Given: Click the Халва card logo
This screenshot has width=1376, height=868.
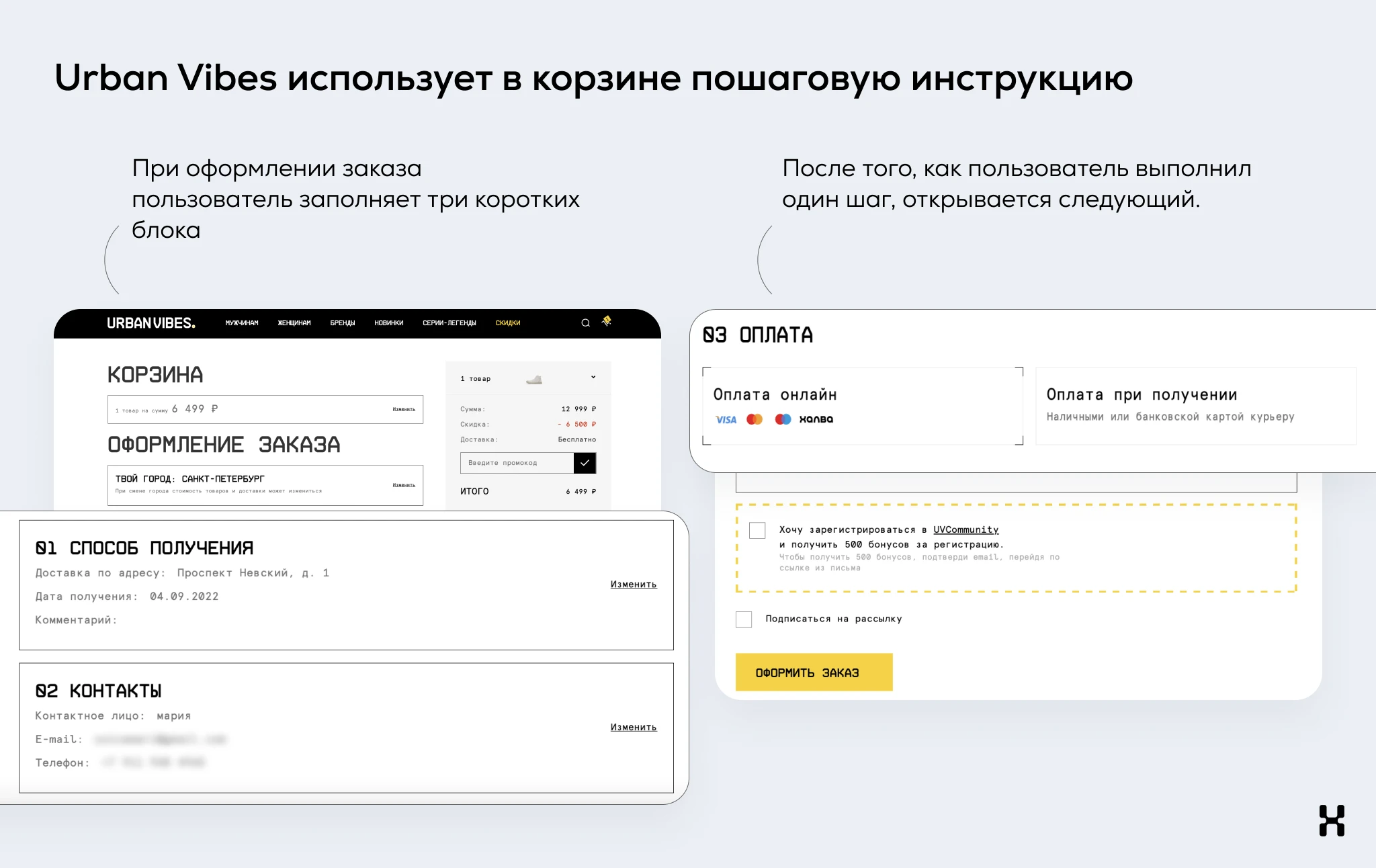Looking at the screenshot, I should [x=816, y=419].
